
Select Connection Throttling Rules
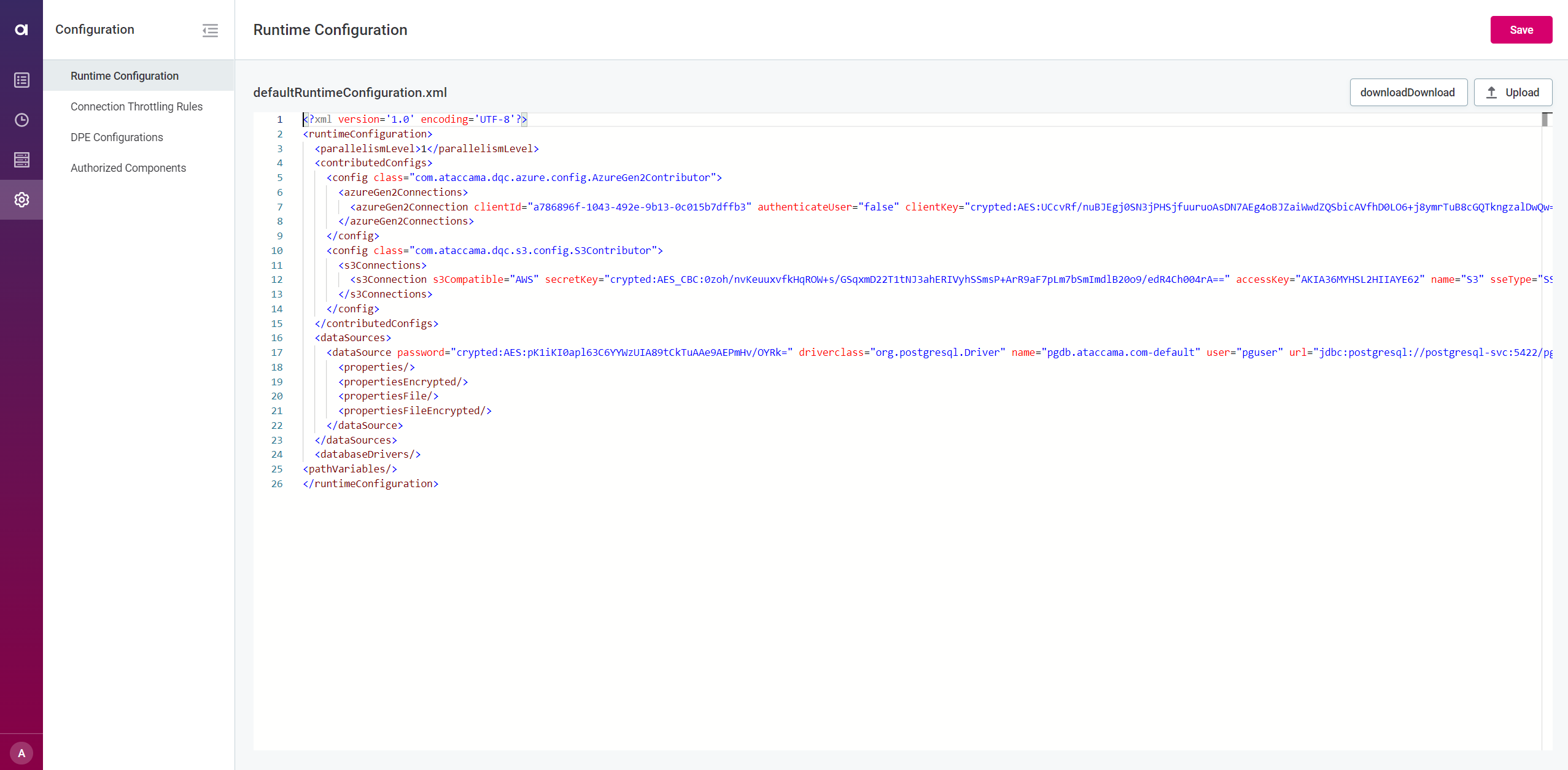136,106
